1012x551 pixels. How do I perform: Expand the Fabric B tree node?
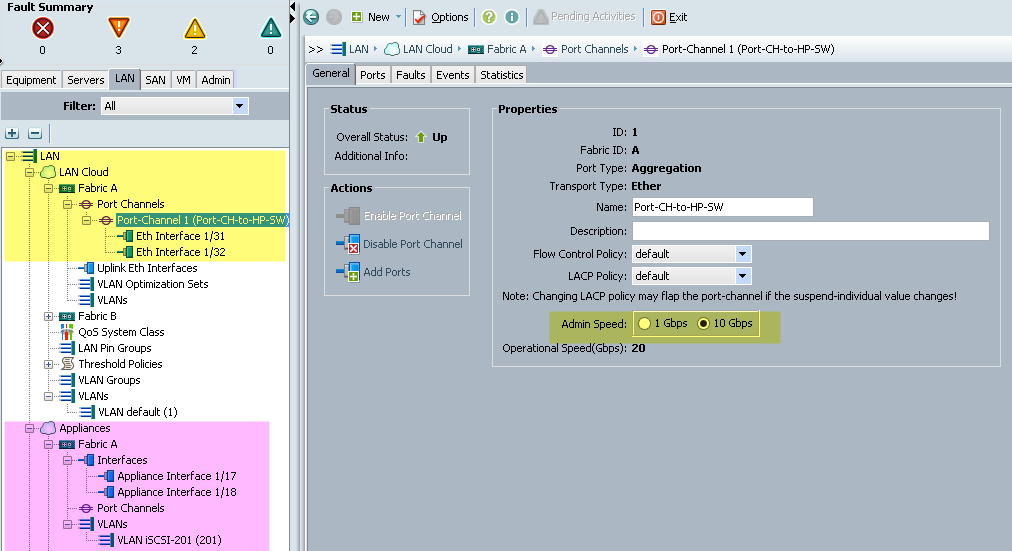(48, 316)
